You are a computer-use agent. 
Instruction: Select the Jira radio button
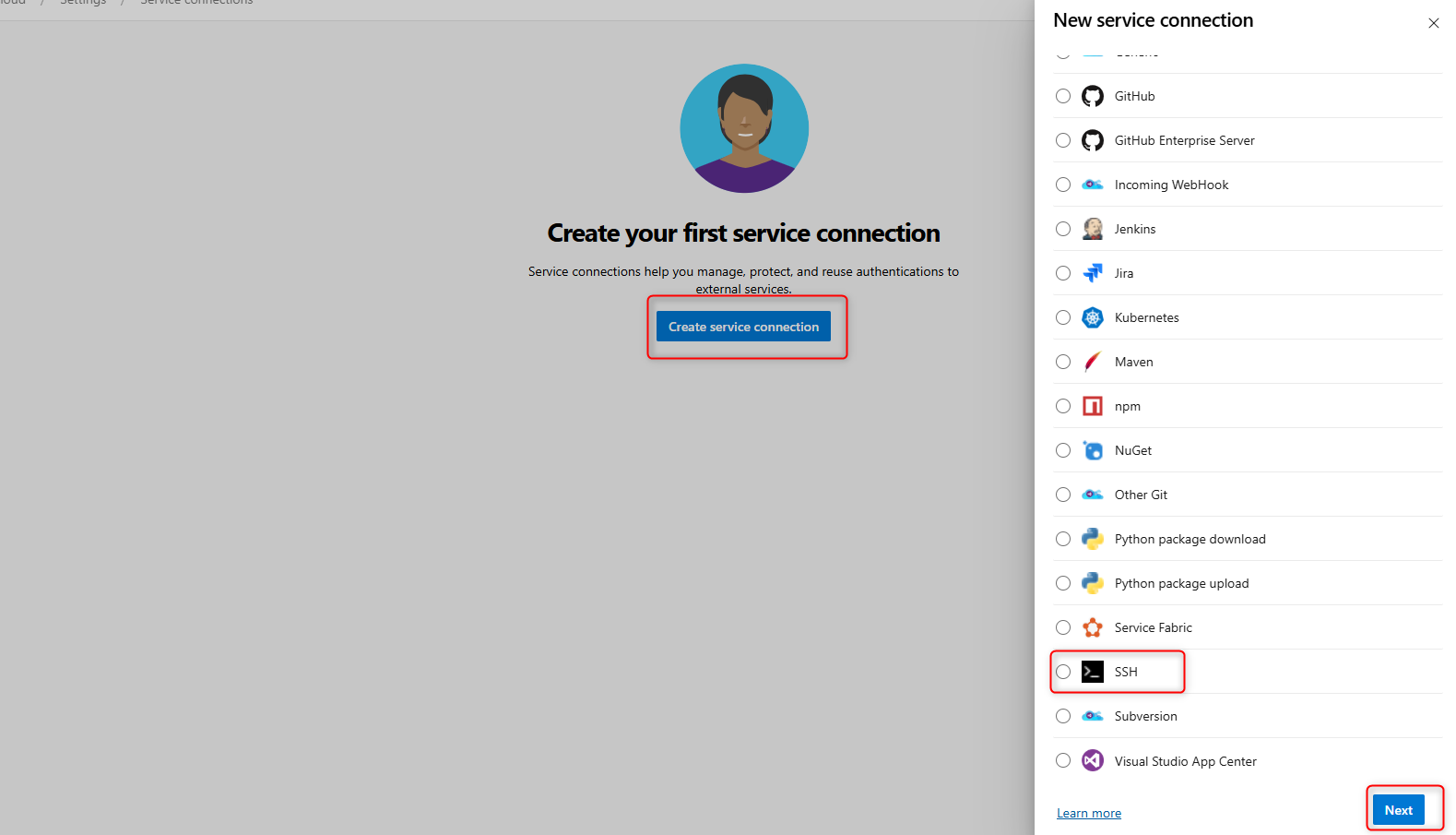pos(1062,273)
